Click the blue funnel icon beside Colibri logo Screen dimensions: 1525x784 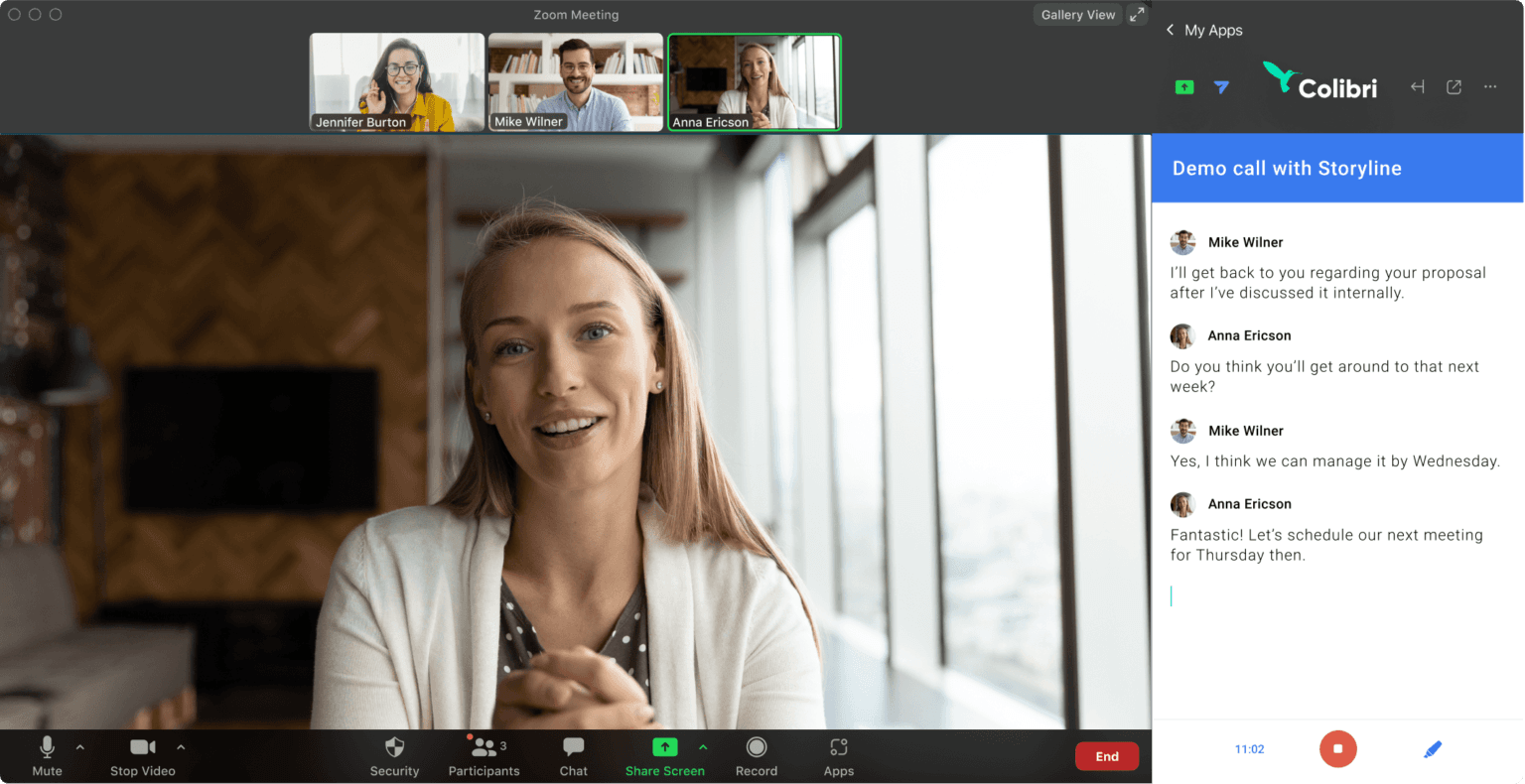(1221, 87)
